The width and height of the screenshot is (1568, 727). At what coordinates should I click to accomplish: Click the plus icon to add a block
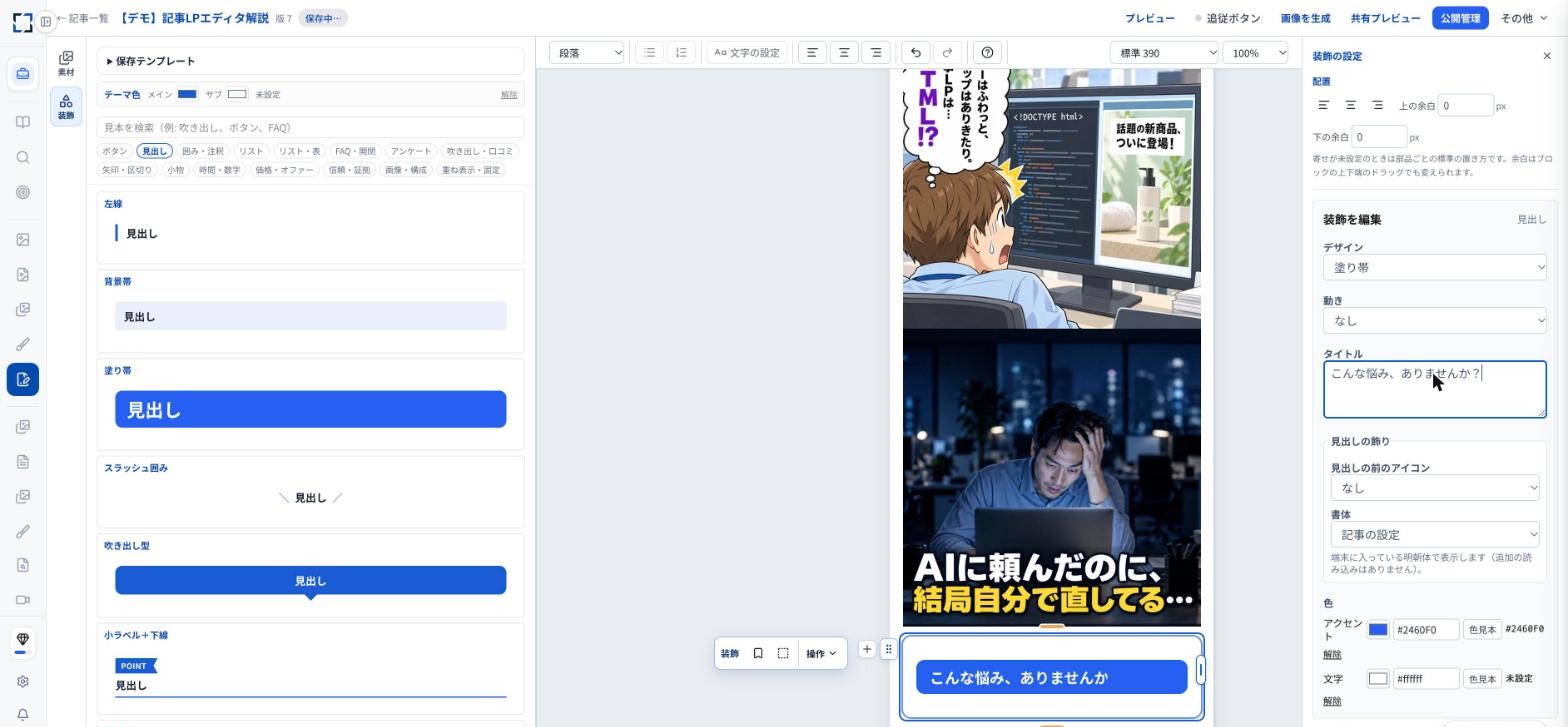(x=867, y=649)
